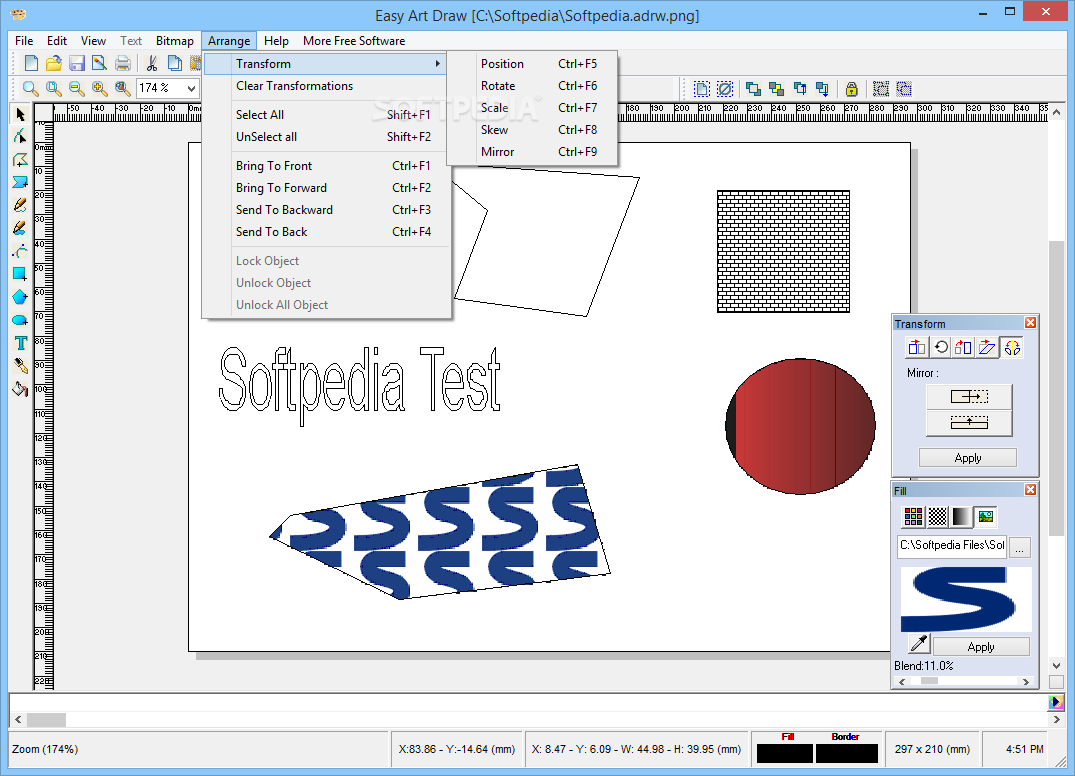Print the document using the printer icon
Image resolution: width=1075 pixels, height=776 pixels.
[123, 64]
